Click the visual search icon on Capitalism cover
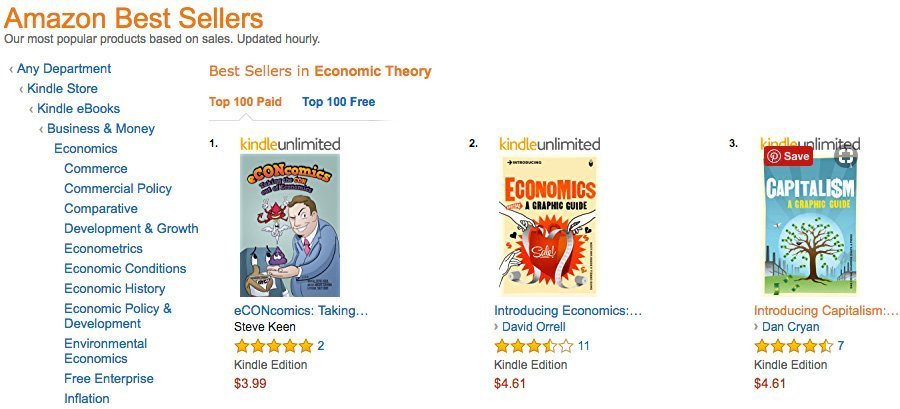 846,156
